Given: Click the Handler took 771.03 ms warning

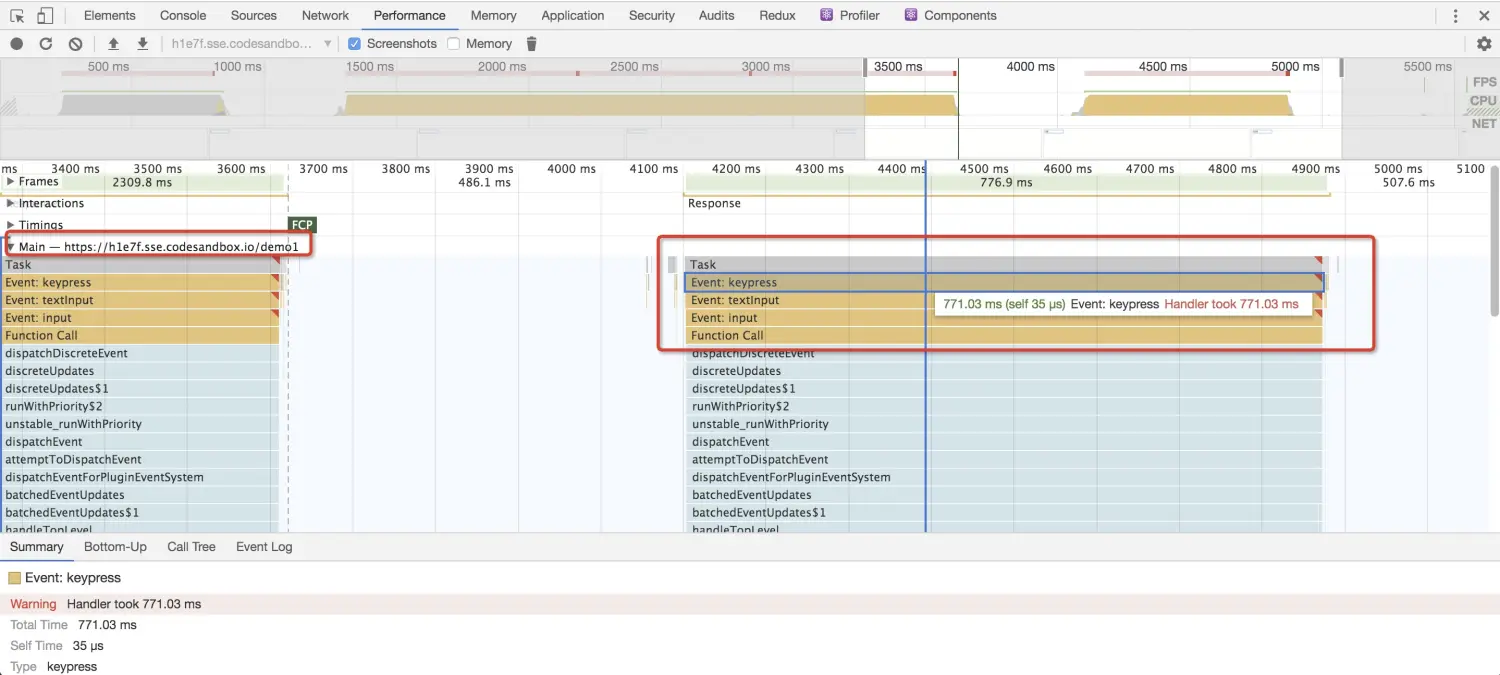Looking at the screenshot, I should coord(134,604).
